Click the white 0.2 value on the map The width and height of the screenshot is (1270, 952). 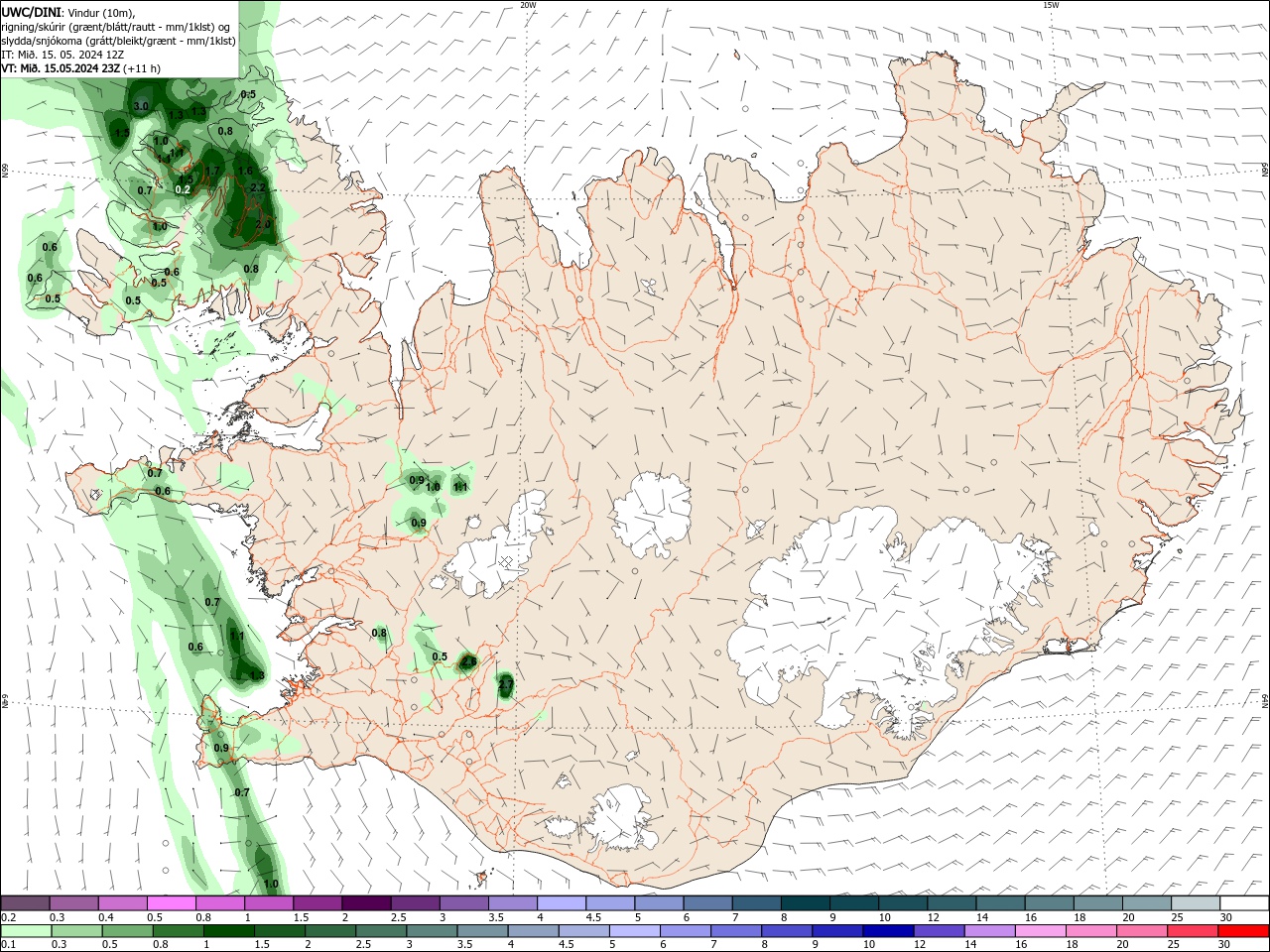(x=183, y=189)
